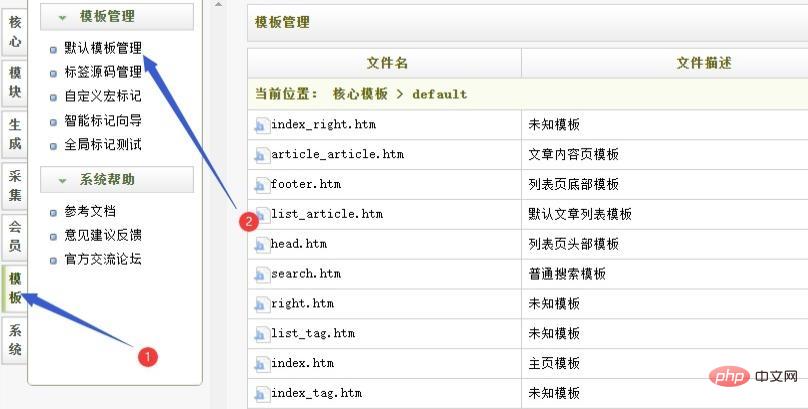Click bullet icon next to 全局标记测试

click(x=53, y=146)
